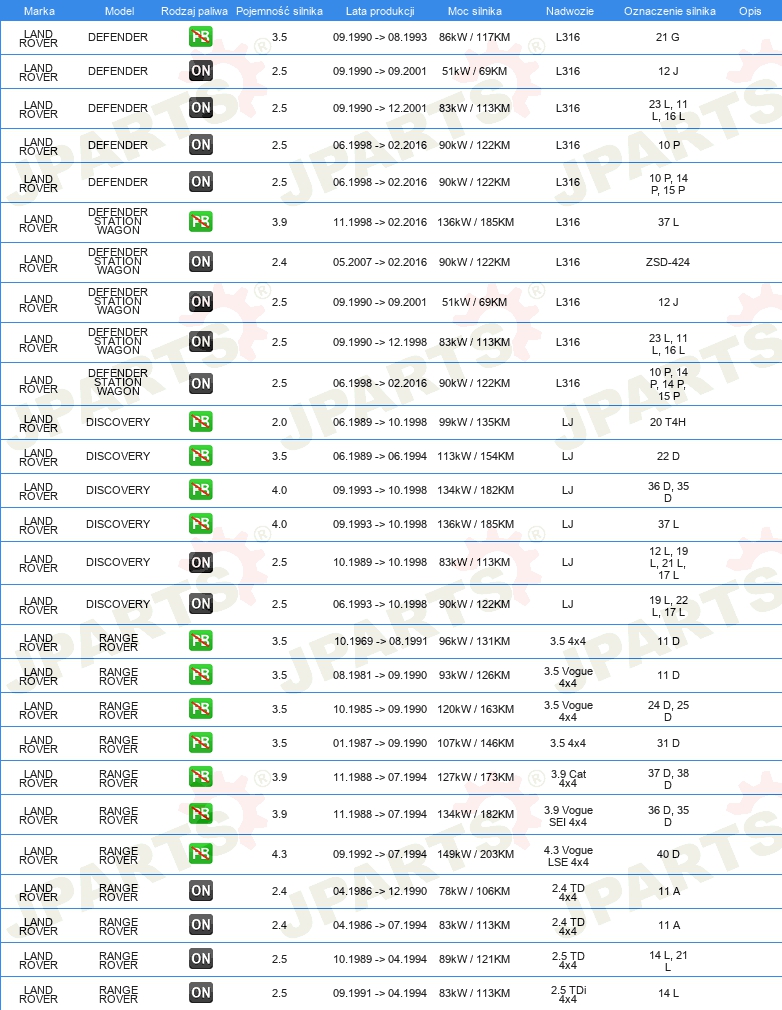This screenshot has height=1010, width=782.
Task: Click the production dates '08.1981 -> 09.1990'
Action: pos(380,675)
